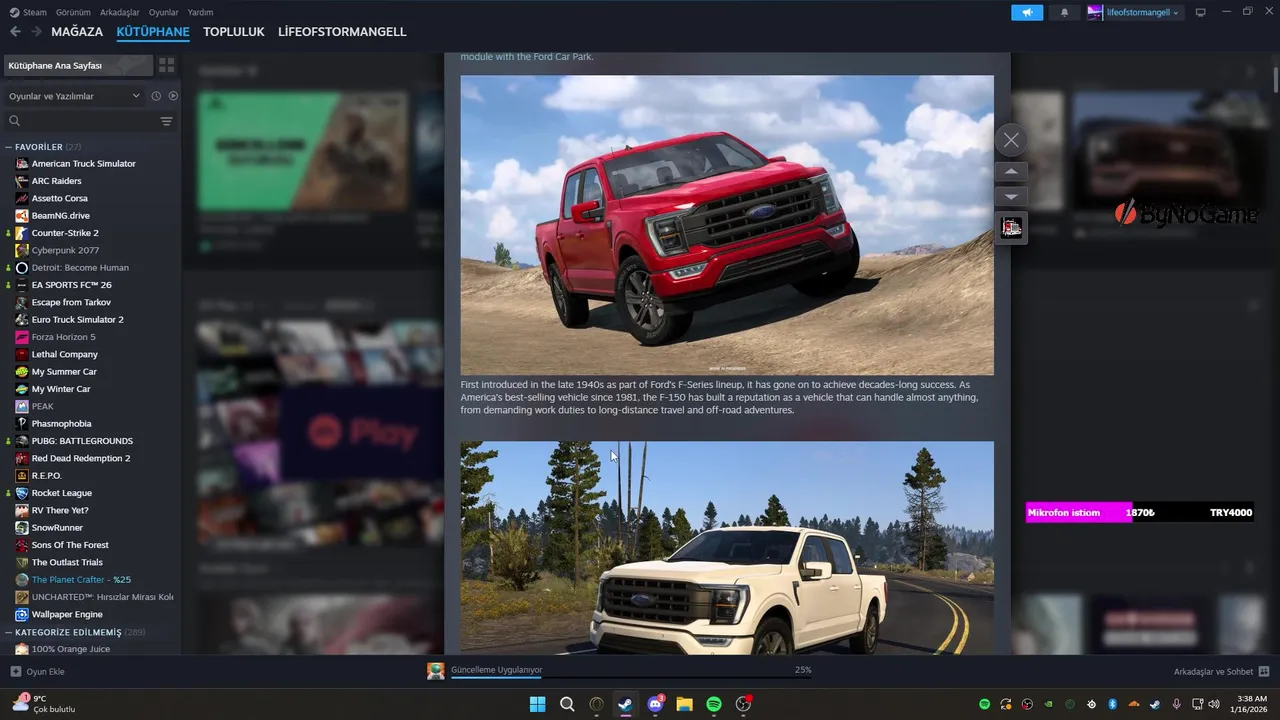Viewport: 1280px width, 720px height.
Task: Close the news popup with X button
Action: coord(1011,140)
